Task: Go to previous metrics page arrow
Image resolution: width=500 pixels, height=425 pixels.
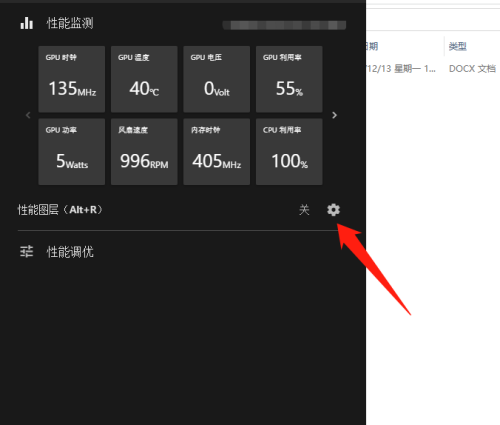Action: [28, 115]
